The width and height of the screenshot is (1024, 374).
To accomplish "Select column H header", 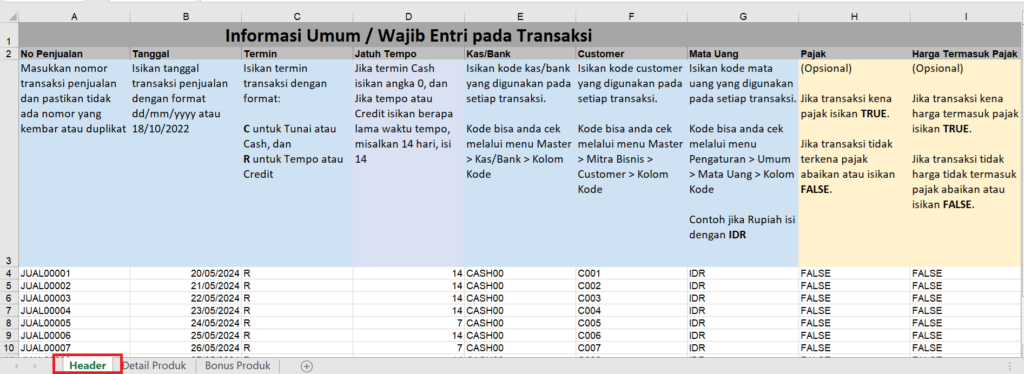I will point(854,16).
